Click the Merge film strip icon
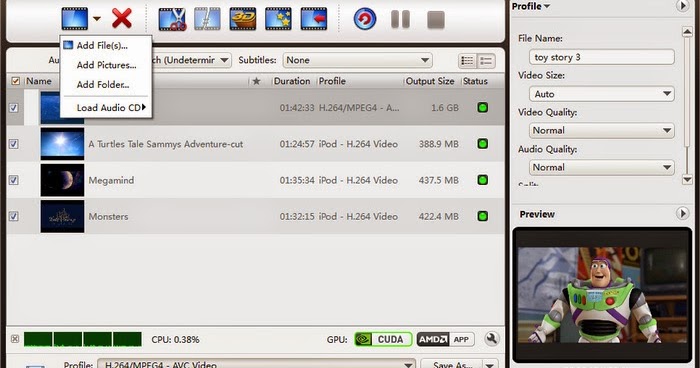700x368 pixels. coord(208,19)
